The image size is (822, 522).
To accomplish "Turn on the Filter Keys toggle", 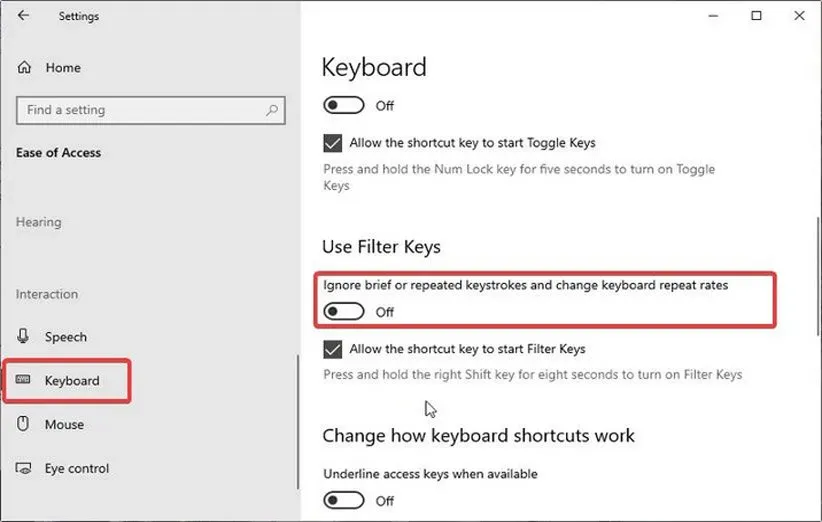I will [x=344, y=312].
